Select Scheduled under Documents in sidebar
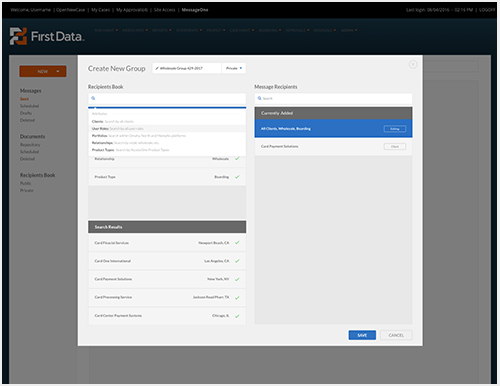 [29, 152]
